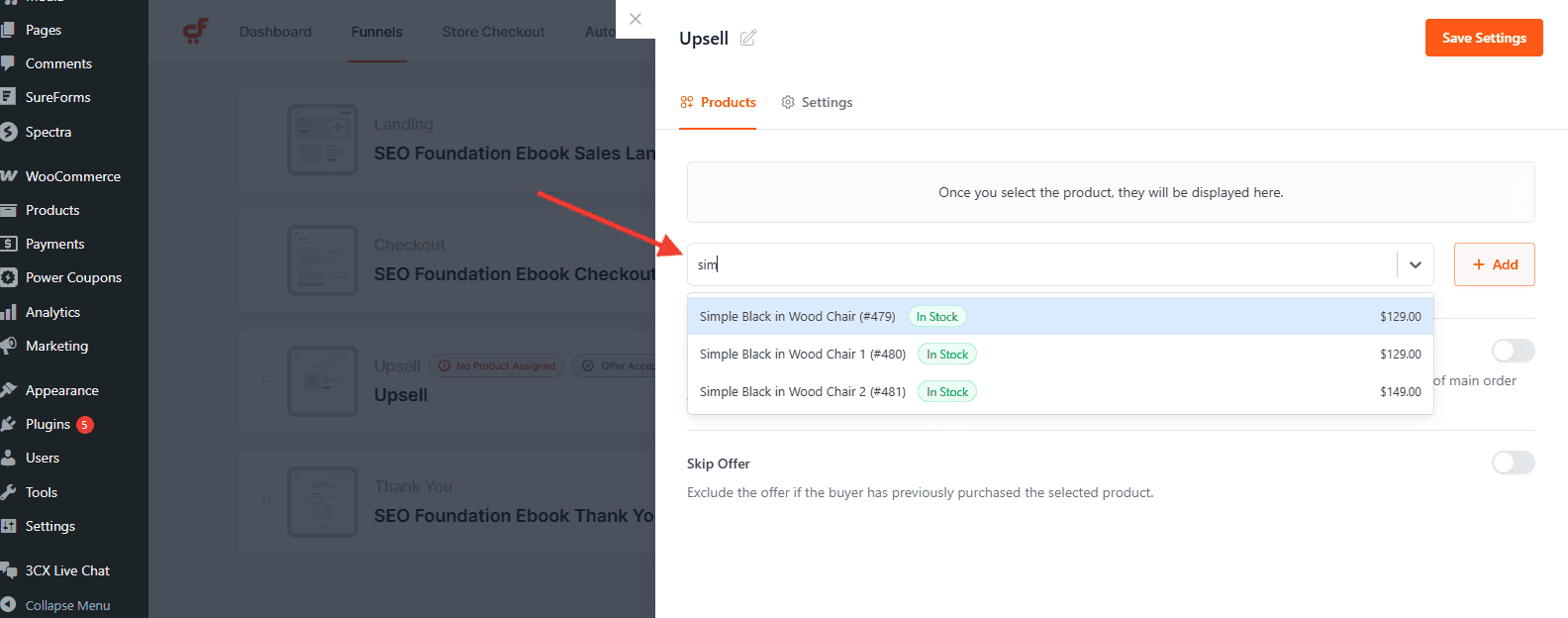Select the SureForms plugin icon

[13, 96]
